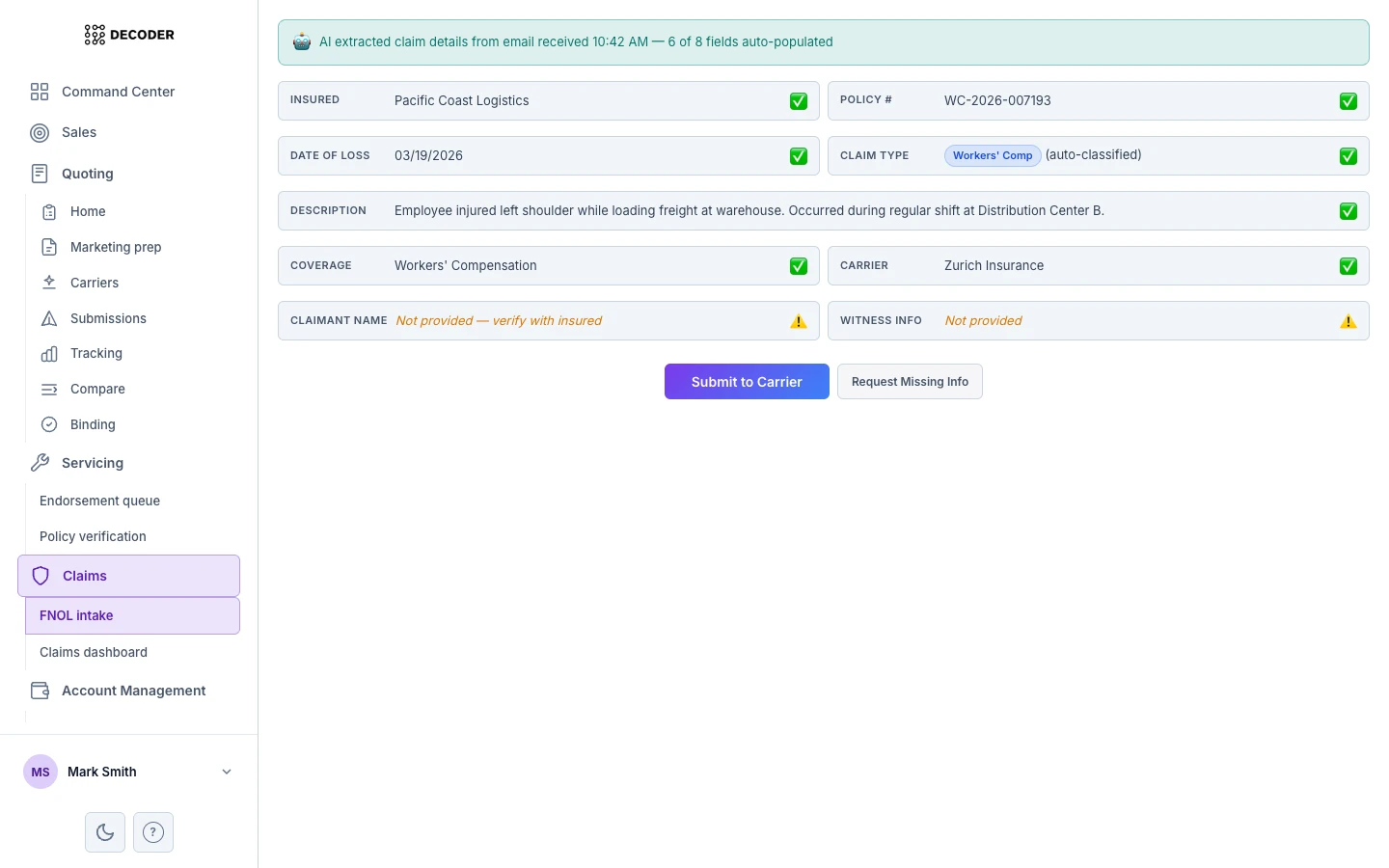Open Tracking via the chart icon

point(50,353)
